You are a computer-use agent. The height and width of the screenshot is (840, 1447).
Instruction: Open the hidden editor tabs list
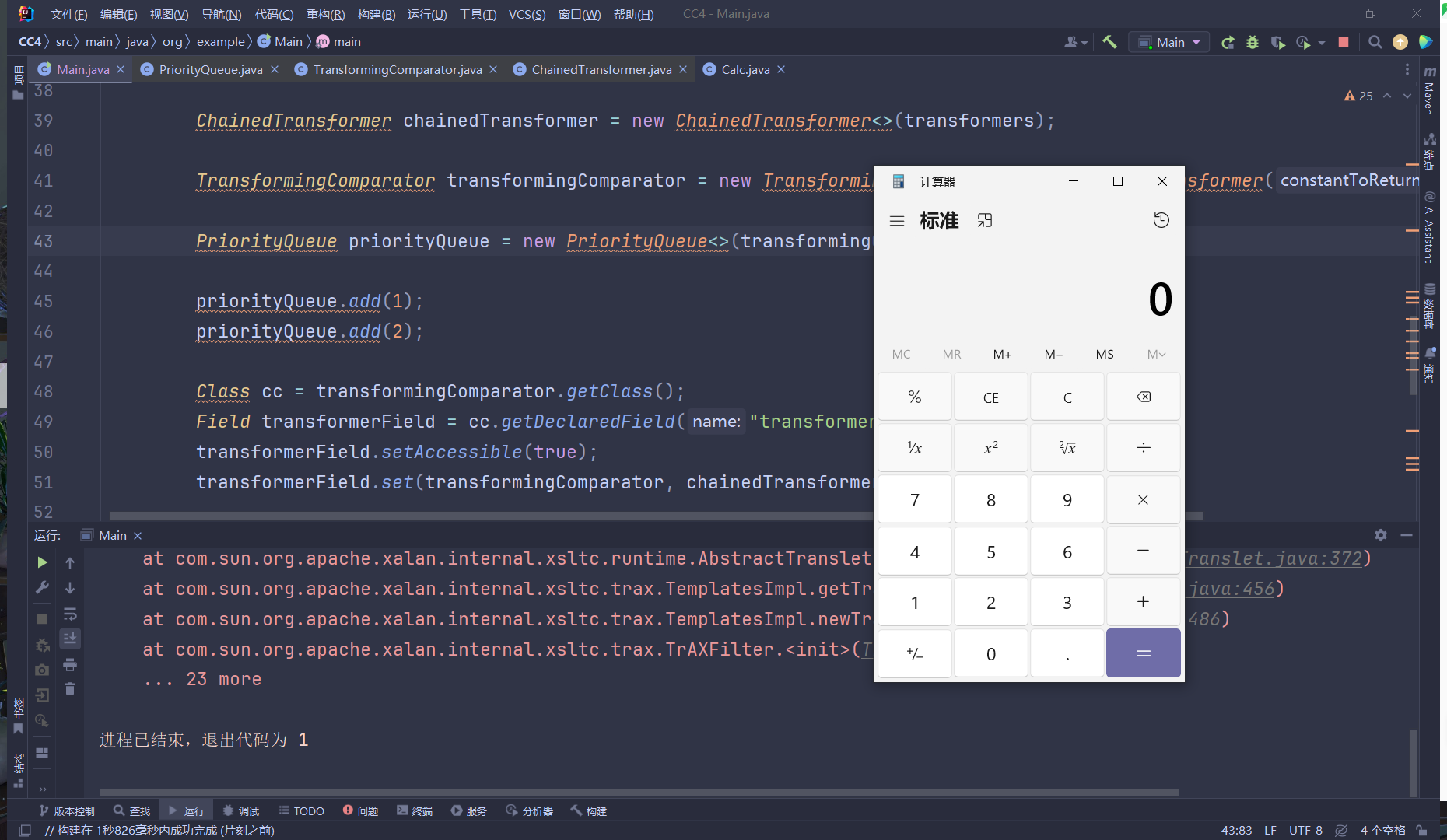pyautogui.click(x=1407, y=69)
